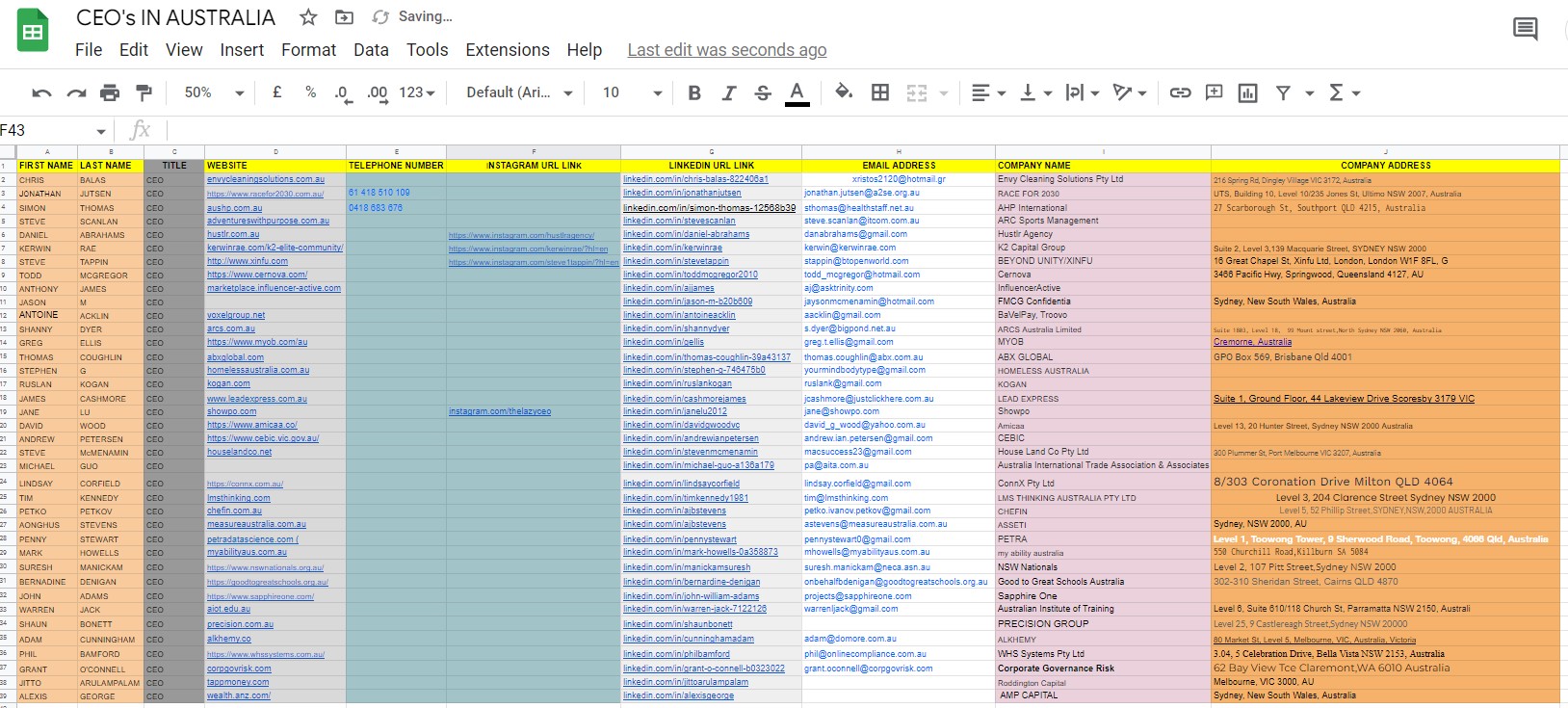This screenshot has width=1568, height=708.
Task: Open the View menu
Action: pos(184,50)
